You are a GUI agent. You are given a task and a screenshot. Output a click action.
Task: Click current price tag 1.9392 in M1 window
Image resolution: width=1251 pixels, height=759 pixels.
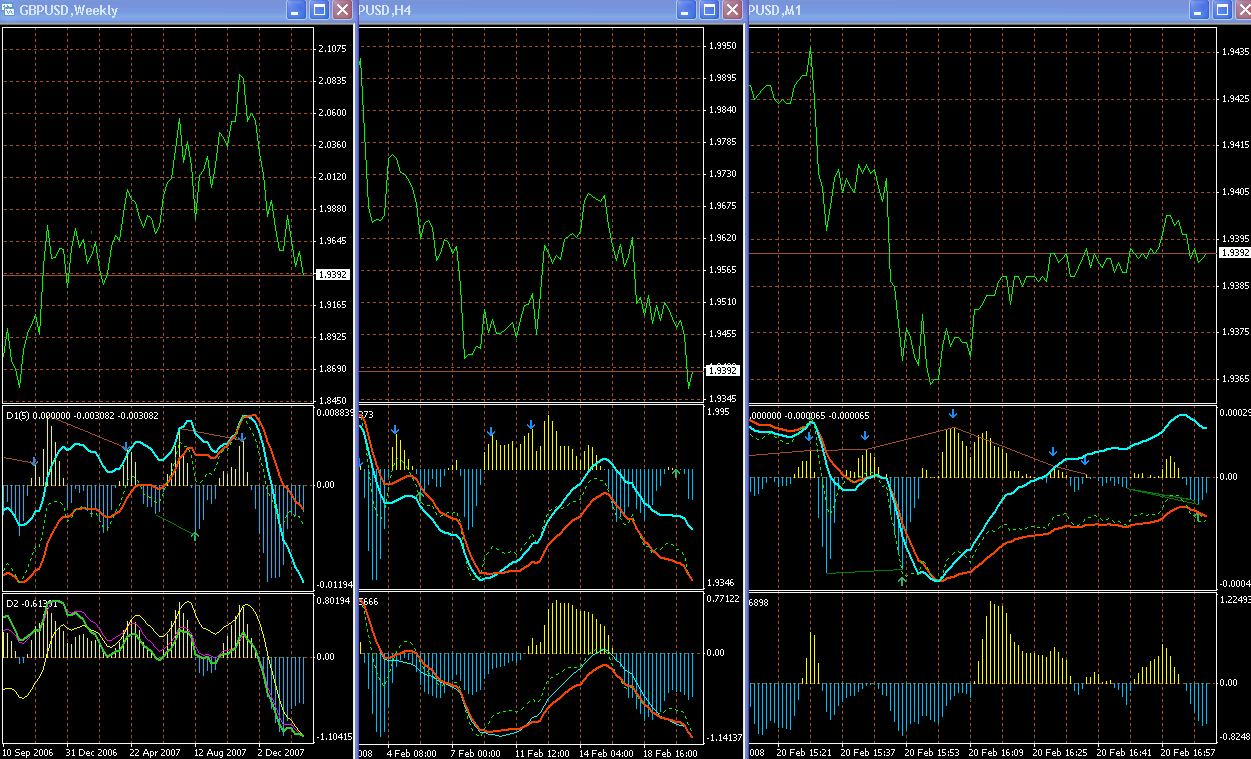pyautogui.click(x=1234, y=253)
